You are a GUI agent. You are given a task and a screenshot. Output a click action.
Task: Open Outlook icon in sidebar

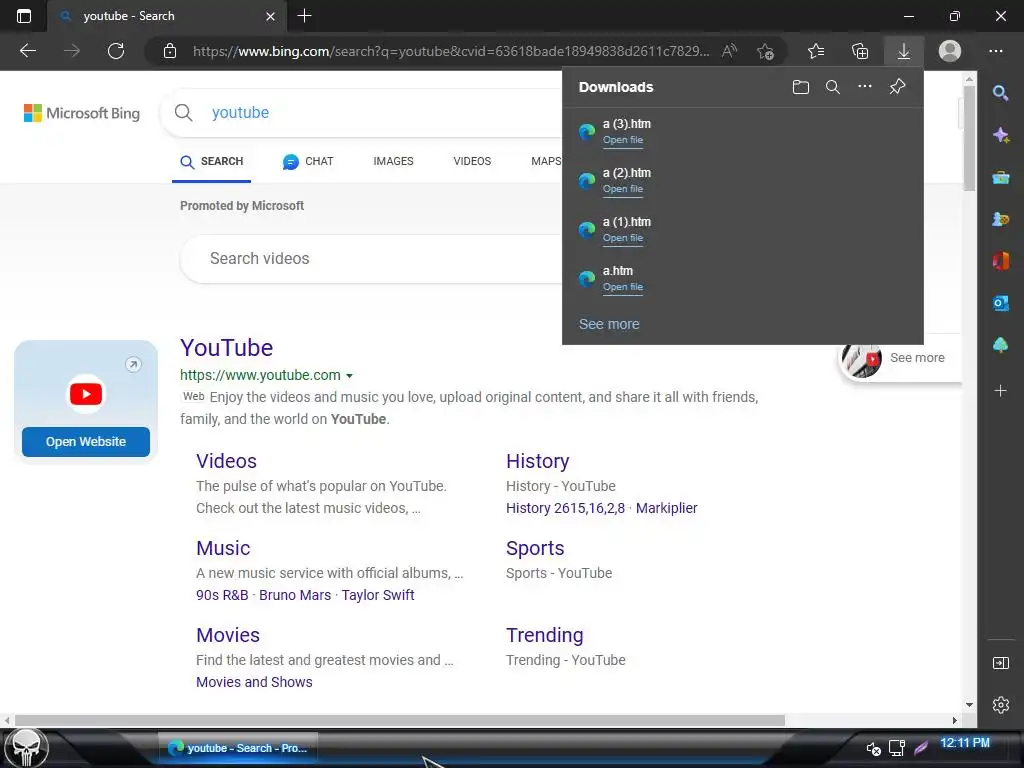pyautogui.click(x=1000, y=302)
